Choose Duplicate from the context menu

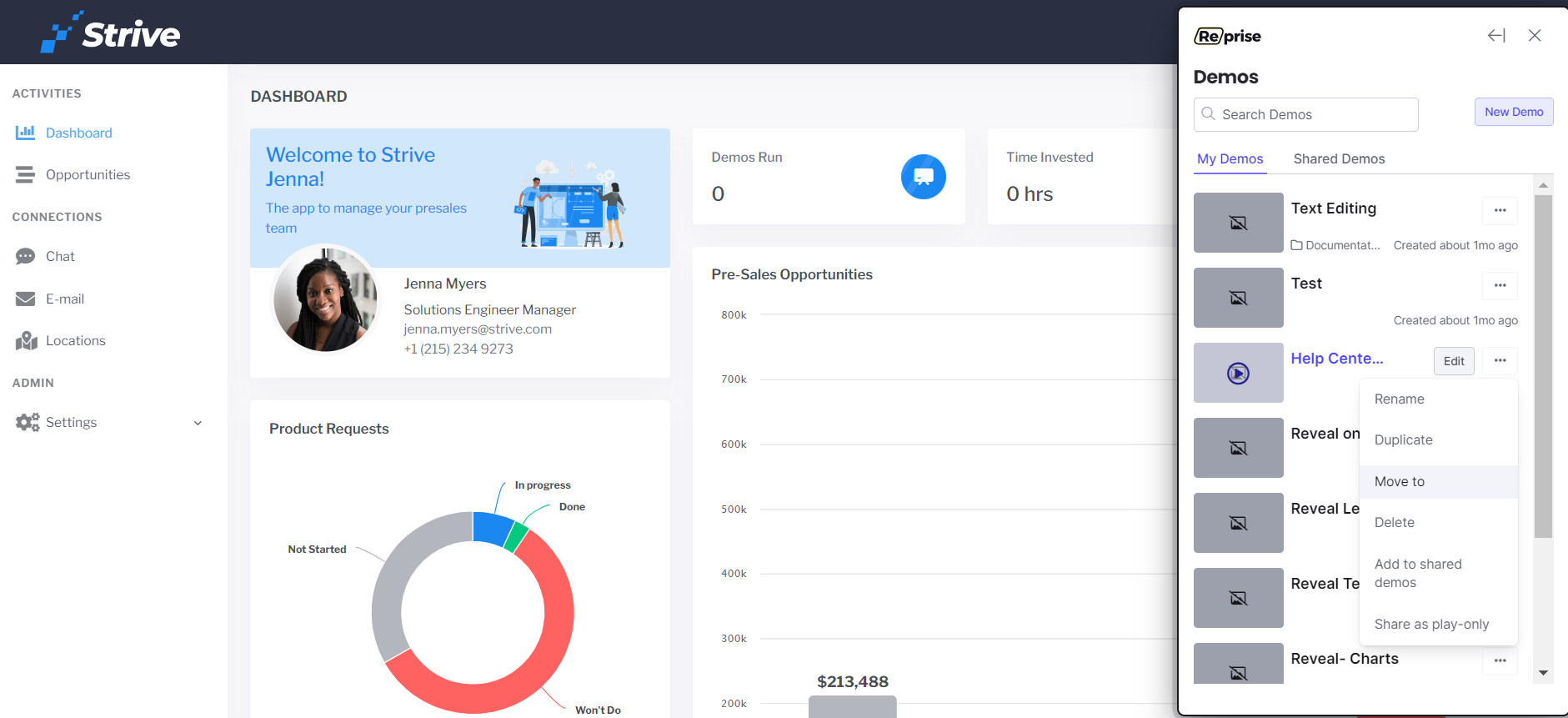(1403, 439)
